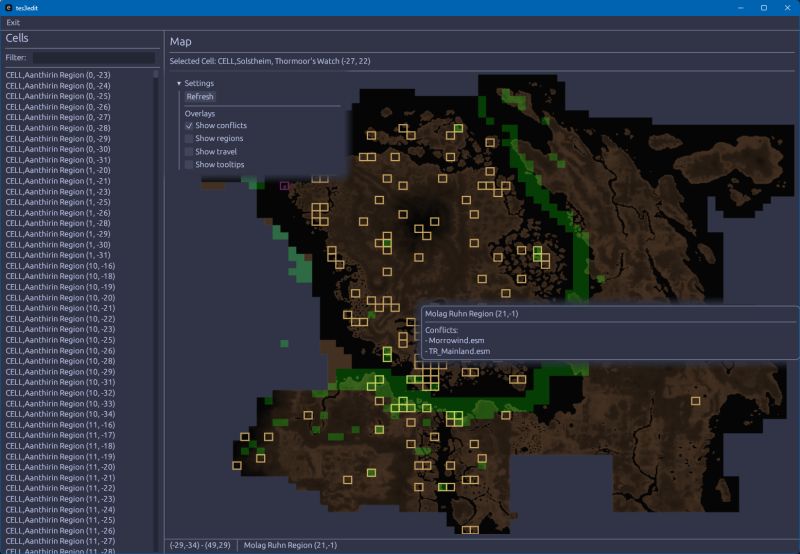
Task: Select CELL,Aanthirin Region (11, -17)
Action: pos(60,436)
